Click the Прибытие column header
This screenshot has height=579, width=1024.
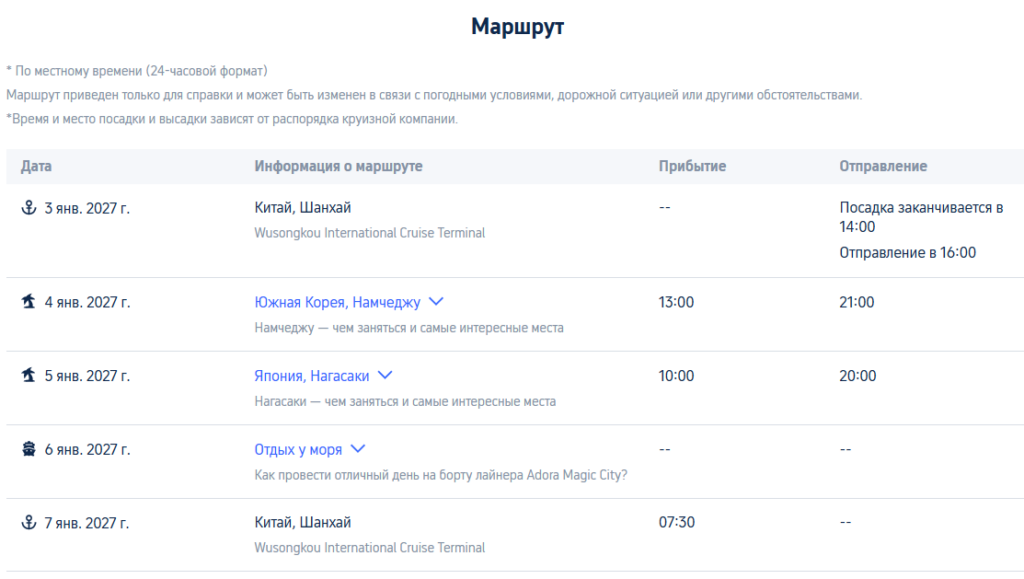coord(692,166)
